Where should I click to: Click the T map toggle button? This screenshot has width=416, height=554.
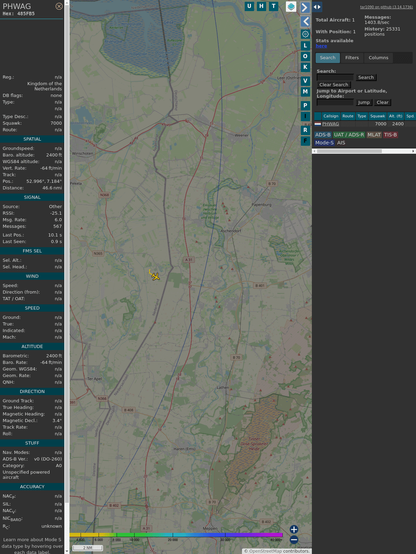(273, 6)
